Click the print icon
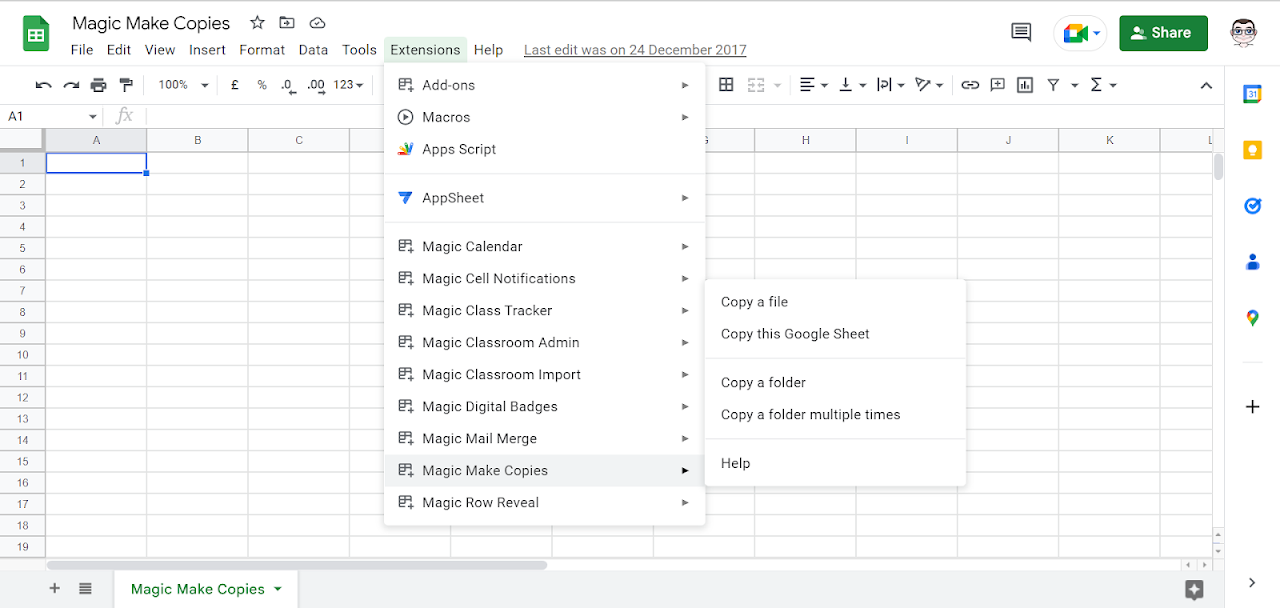1280x608 pixels. point(98,85)
